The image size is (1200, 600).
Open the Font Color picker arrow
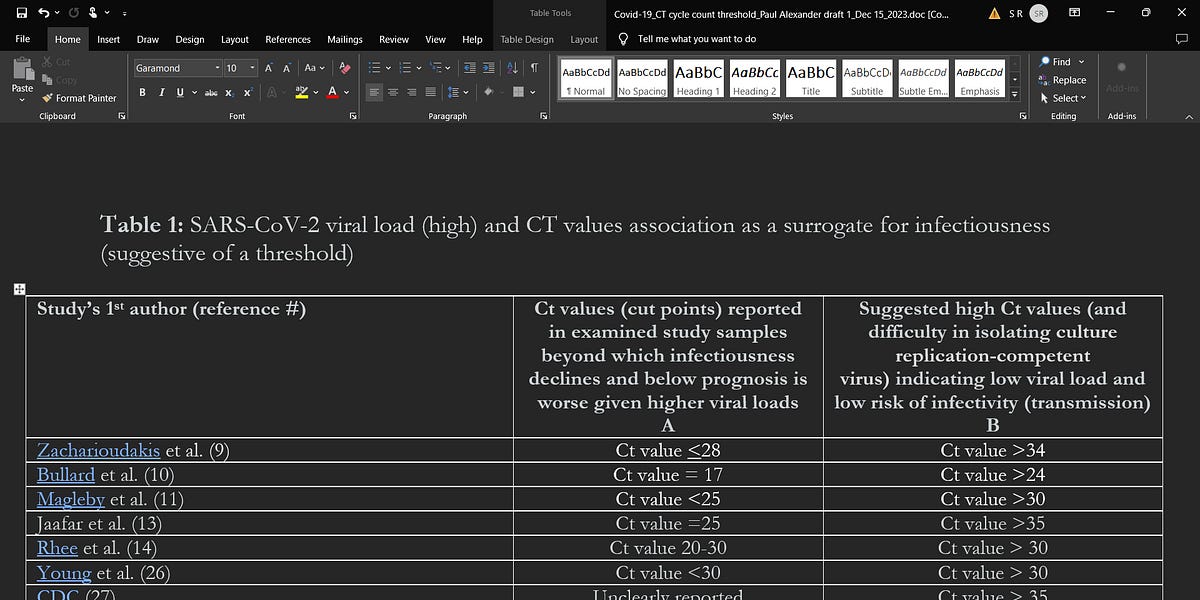[345, 91]
